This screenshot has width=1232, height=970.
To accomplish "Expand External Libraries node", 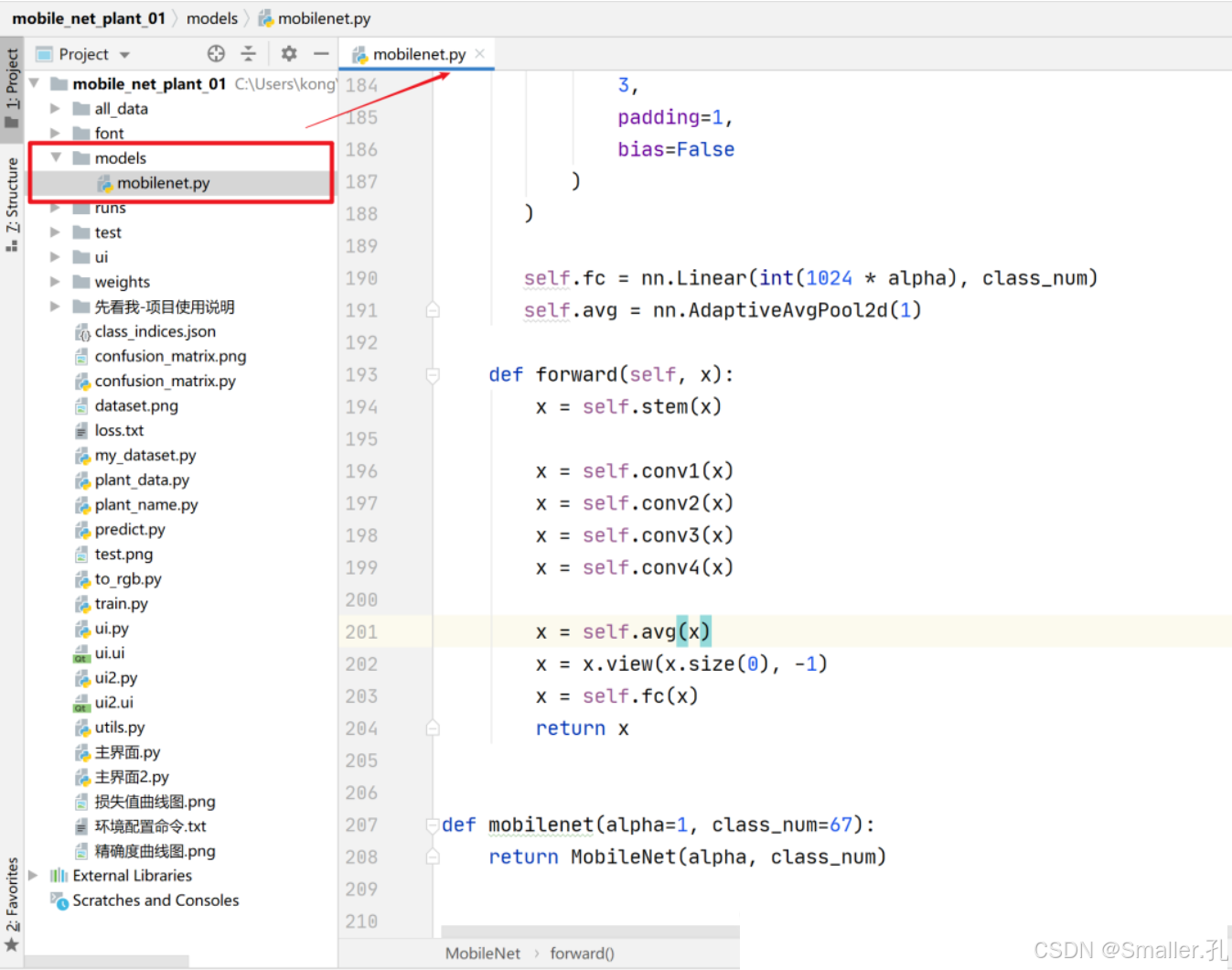I will (34, 876).
